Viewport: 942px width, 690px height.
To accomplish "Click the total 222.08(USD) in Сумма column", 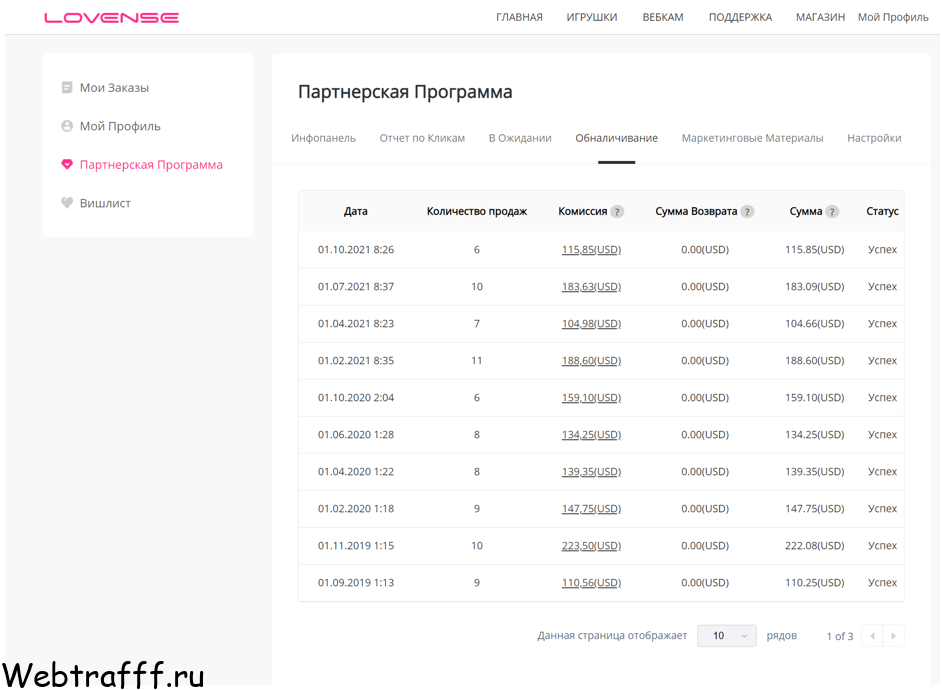I will point(815,546).
